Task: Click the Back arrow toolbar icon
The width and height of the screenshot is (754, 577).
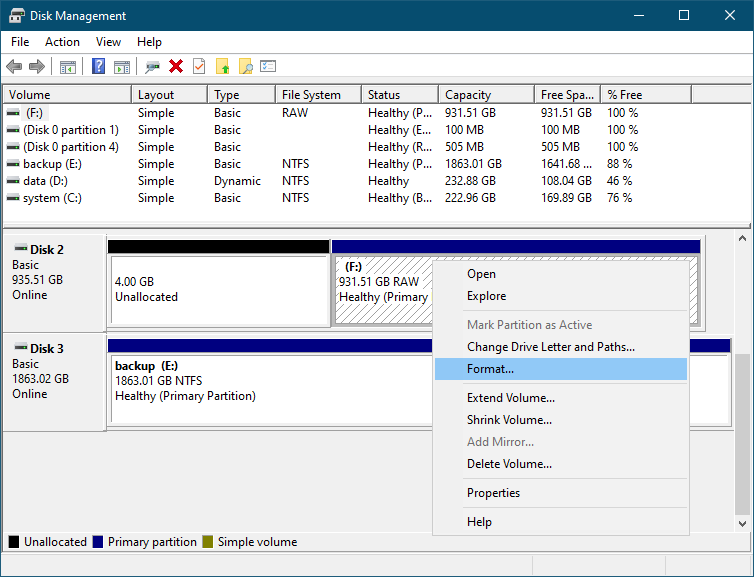Action: coord(14,66)
